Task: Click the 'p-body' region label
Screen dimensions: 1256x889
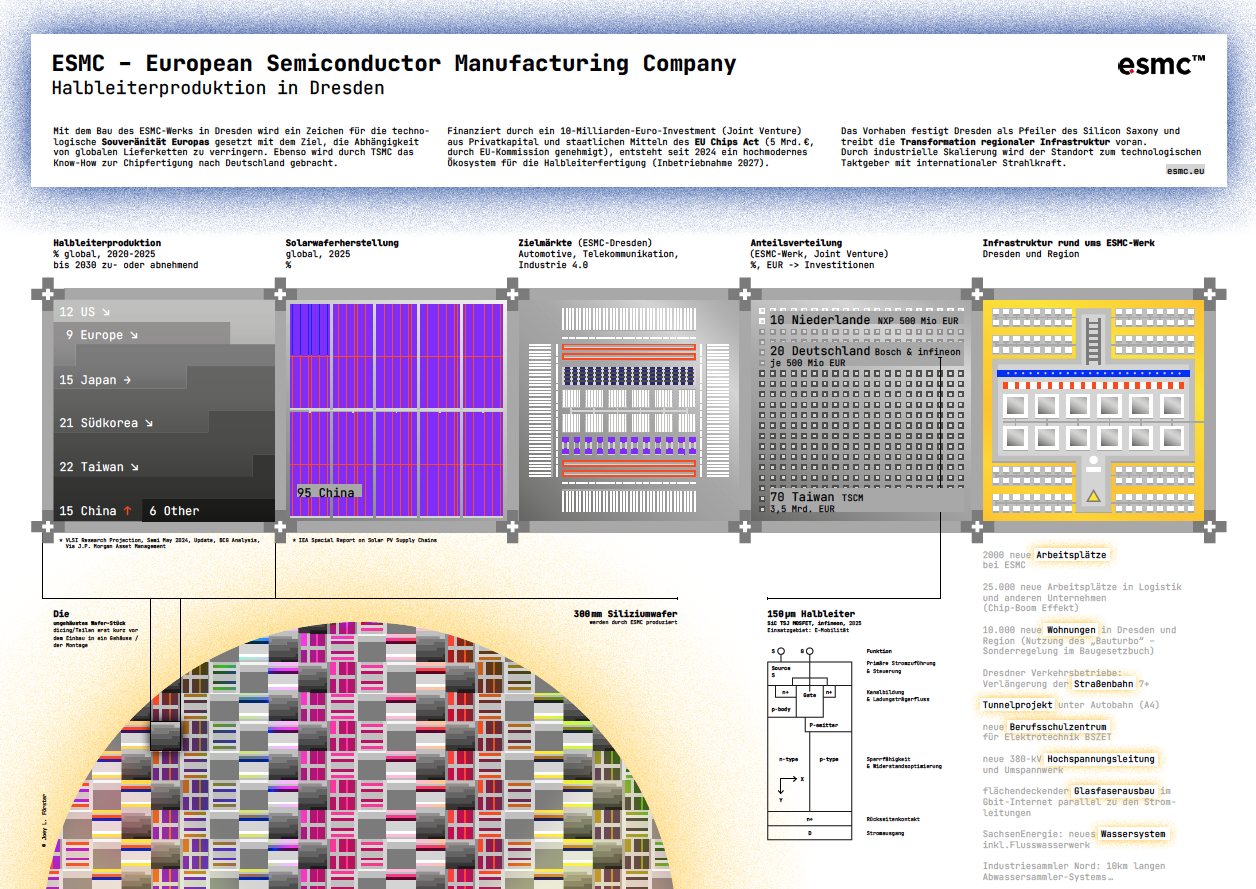Action: point(781,708)
